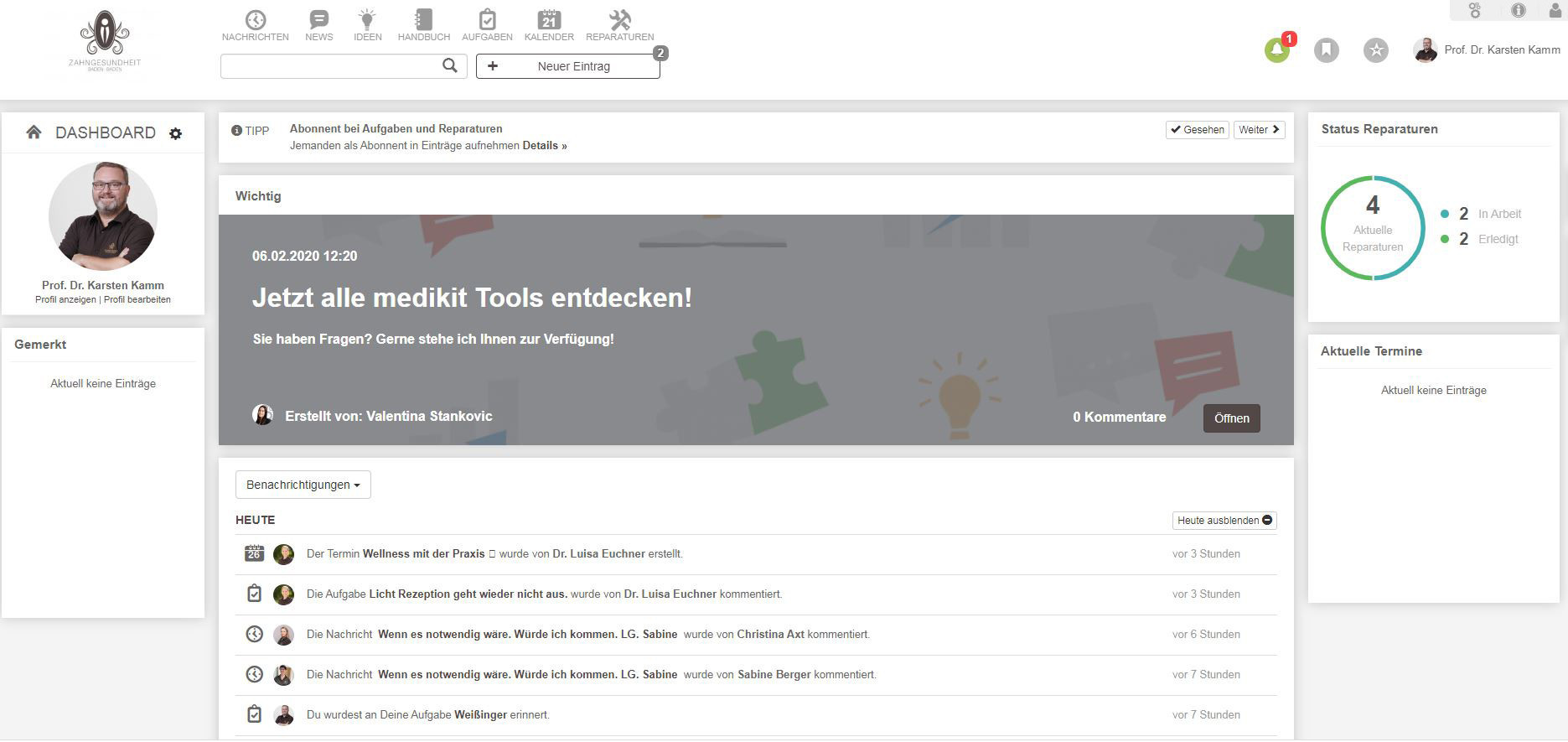Open the Benachrichtigungen dropdown
The width and height of the screenshot is (1568, 742).
pos(303,485)
